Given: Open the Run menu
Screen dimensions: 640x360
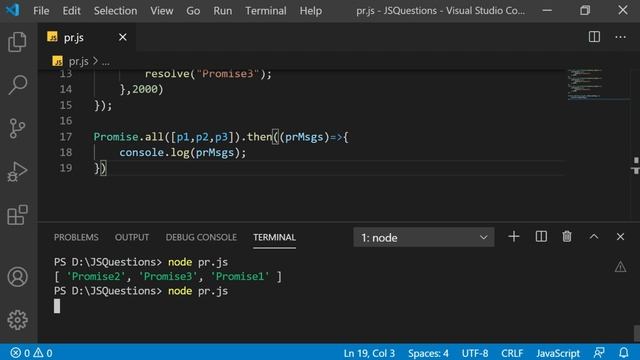Looking at the screenshot, I should (222, 11).
